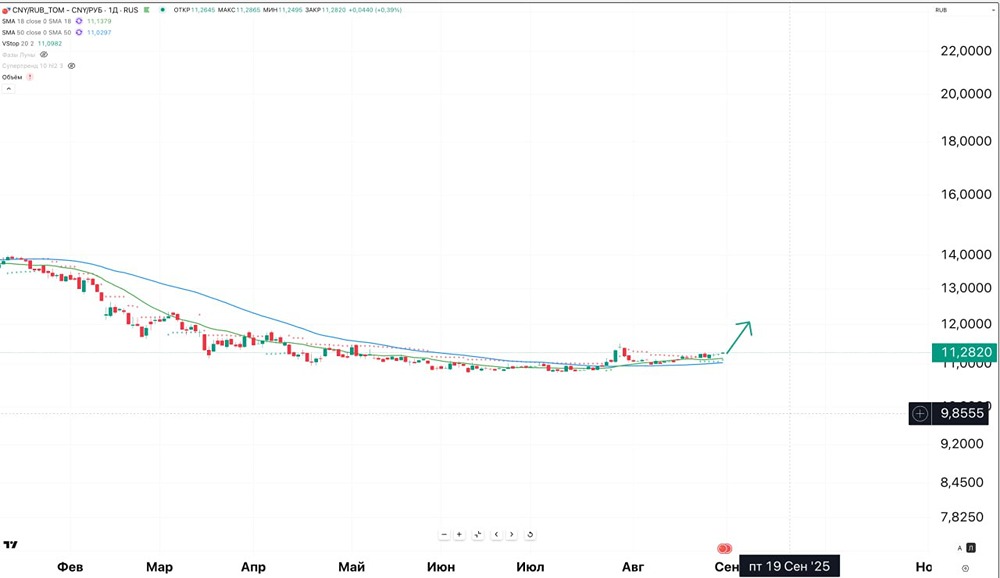The width and height of the screenshot is (1000, 578).
Task: Click the plus icon on price 9,8555
Action: pyautogui.click(x=920, y=413)
